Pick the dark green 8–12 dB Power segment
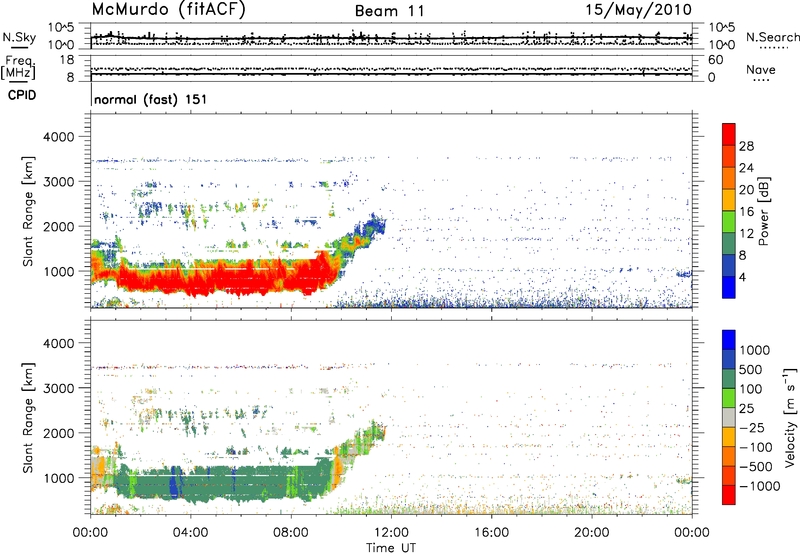The width and height of the screenshot is (800, 554). coord(729,244)
